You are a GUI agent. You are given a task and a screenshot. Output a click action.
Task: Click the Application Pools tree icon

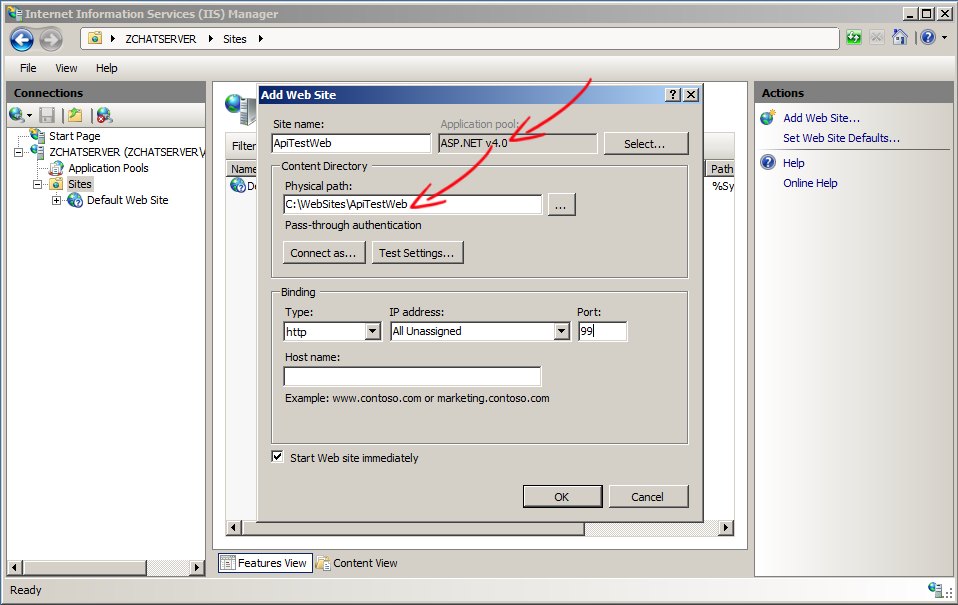56,167
